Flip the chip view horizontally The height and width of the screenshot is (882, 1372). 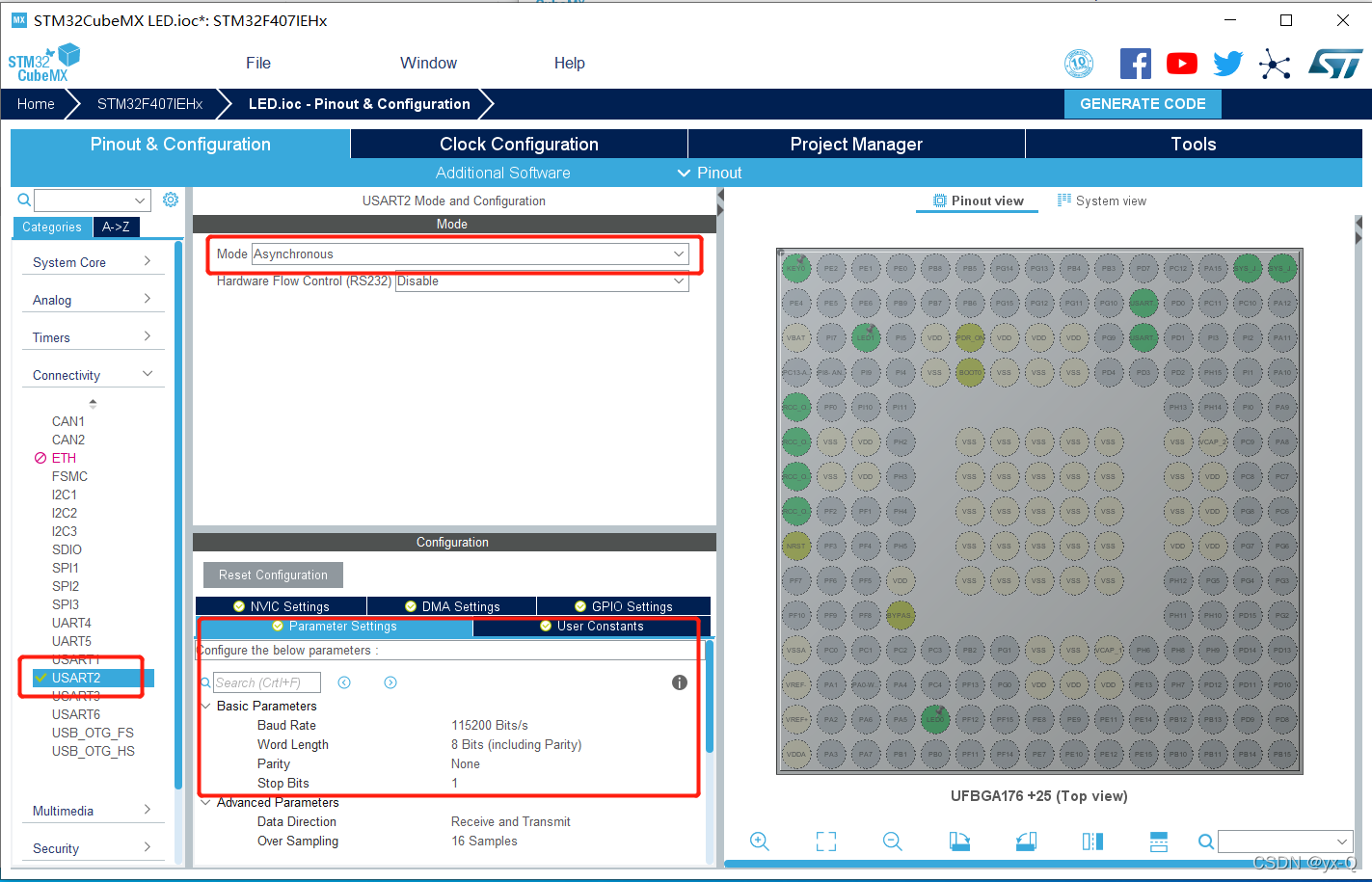coord(1092,842)
